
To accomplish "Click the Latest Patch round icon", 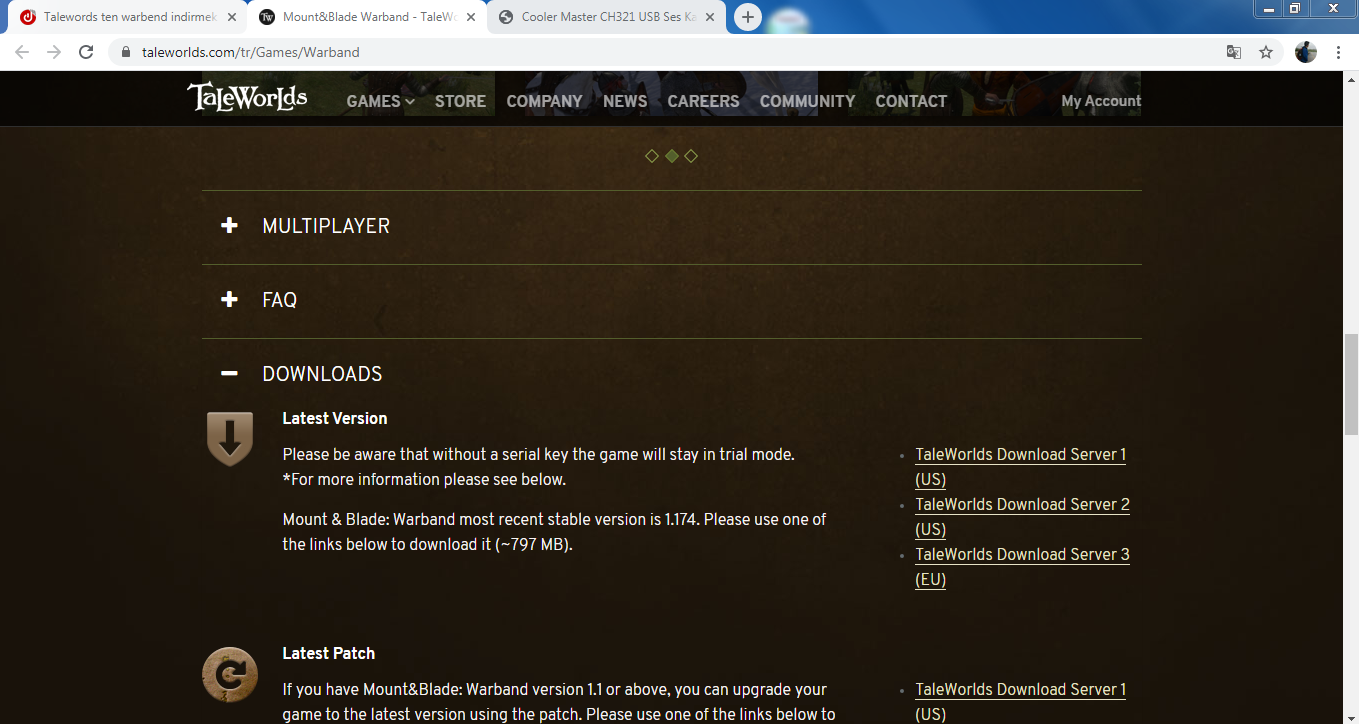I will tap(229, 675).
